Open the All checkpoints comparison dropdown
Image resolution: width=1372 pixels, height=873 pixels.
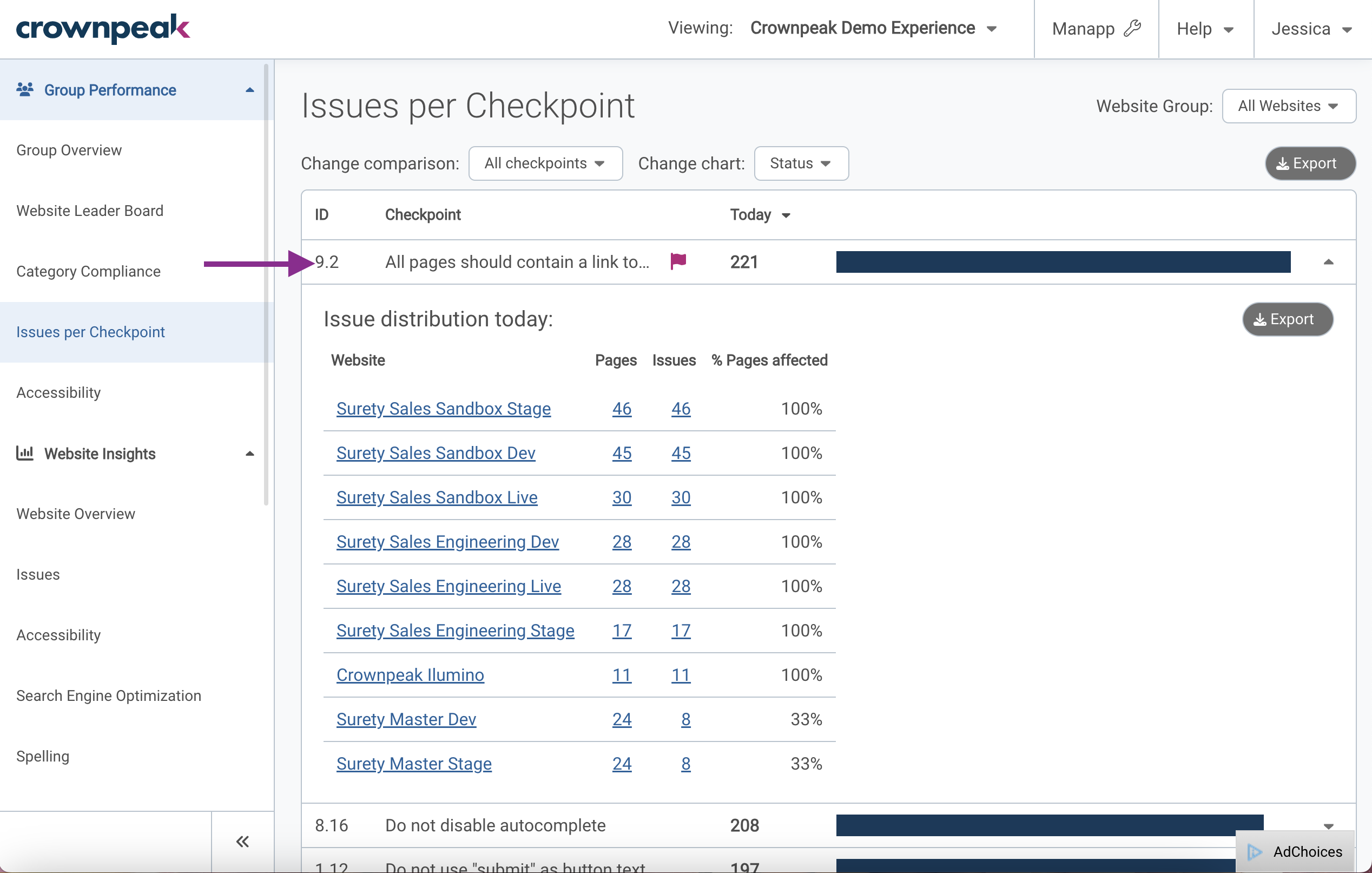tap(545, 163)
